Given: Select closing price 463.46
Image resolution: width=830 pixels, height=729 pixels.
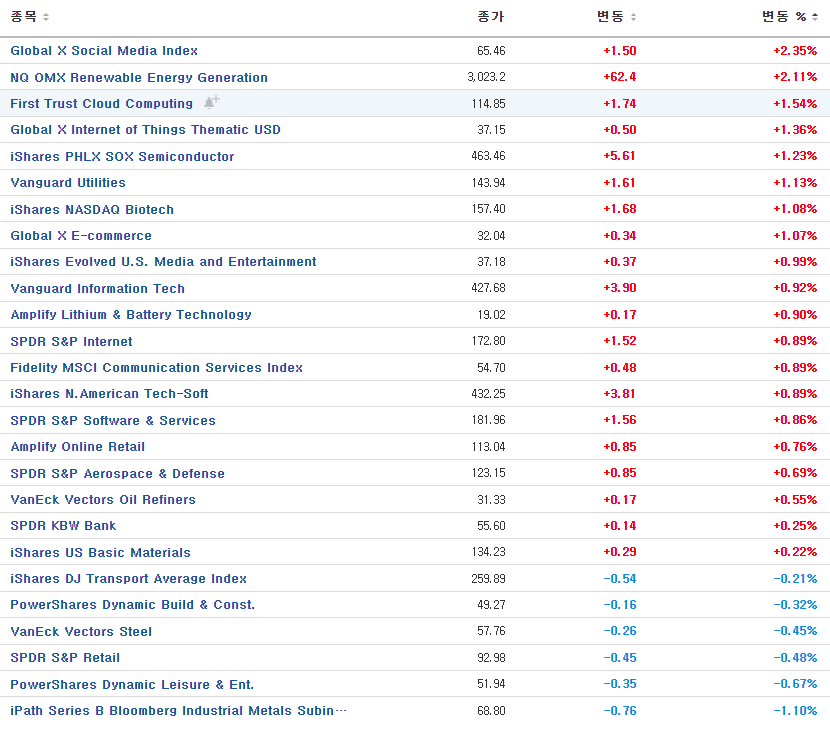Looking at the screenshot, I should click(489, 156).
